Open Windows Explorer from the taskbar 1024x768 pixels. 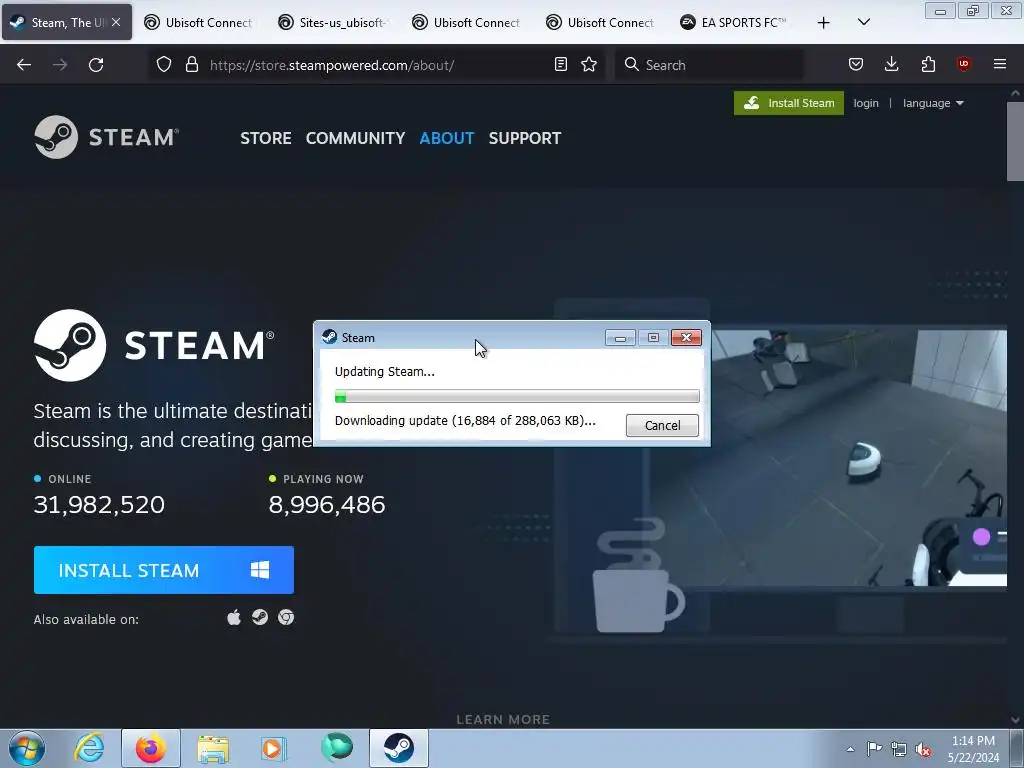(213, 748)
